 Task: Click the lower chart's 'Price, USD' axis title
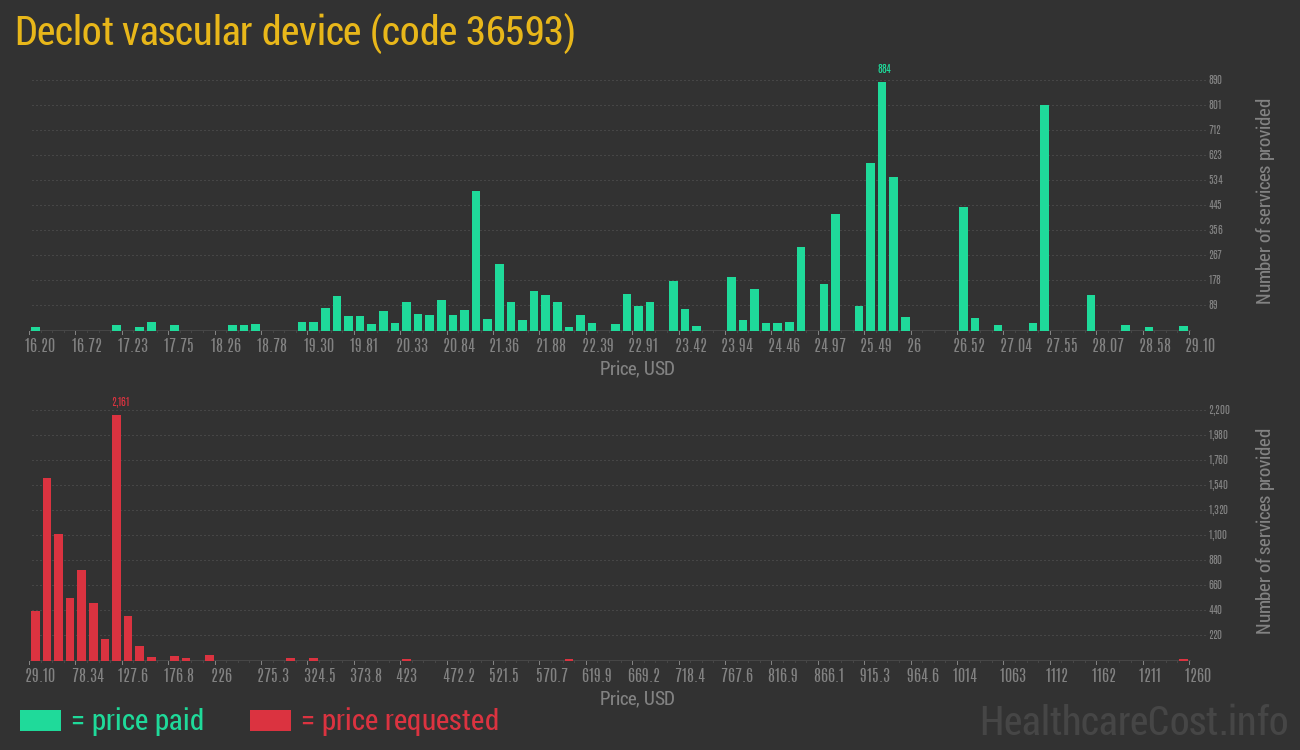click(x=637, y=698)
